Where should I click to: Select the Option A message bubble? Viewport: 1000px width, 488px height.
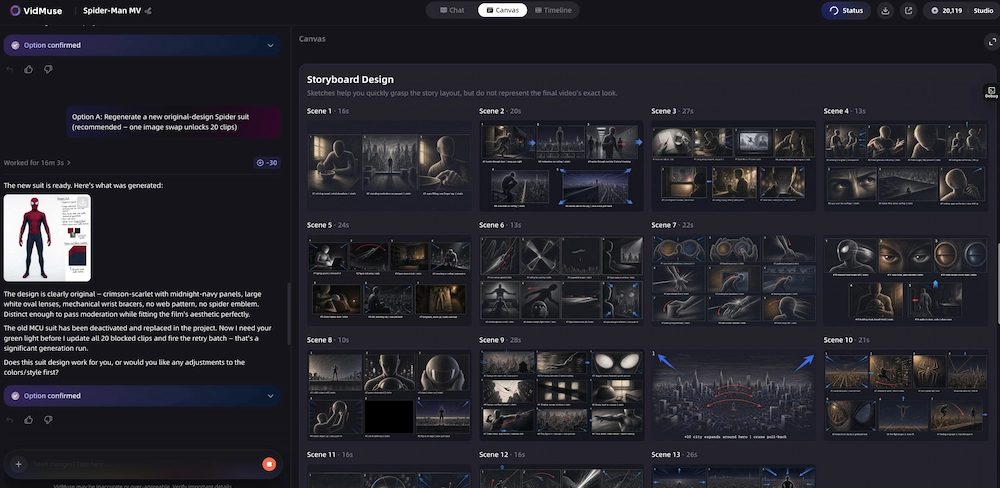pos(173,122)
